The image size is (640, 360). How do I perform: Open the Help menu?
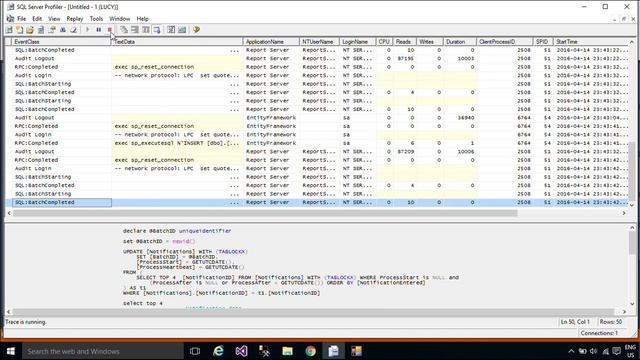(142, 19)
